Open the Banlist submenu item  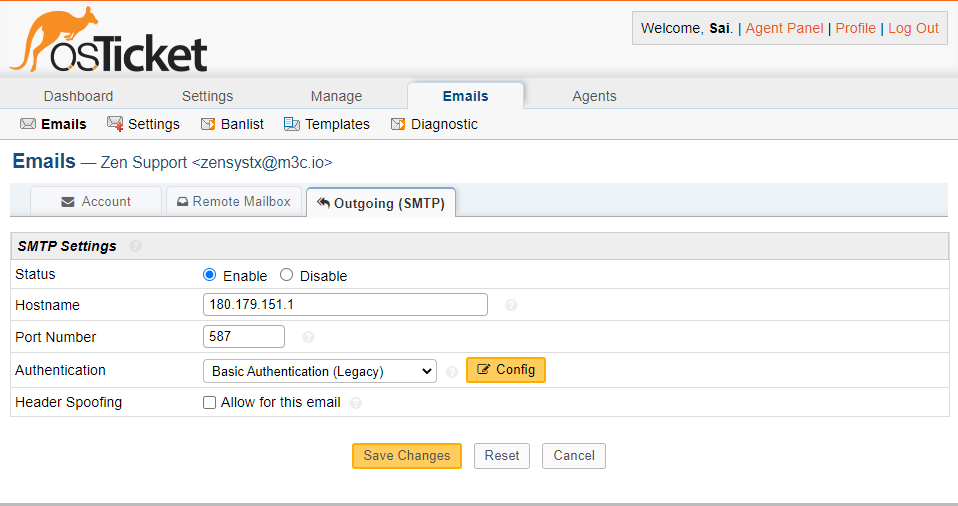point(232,124)
